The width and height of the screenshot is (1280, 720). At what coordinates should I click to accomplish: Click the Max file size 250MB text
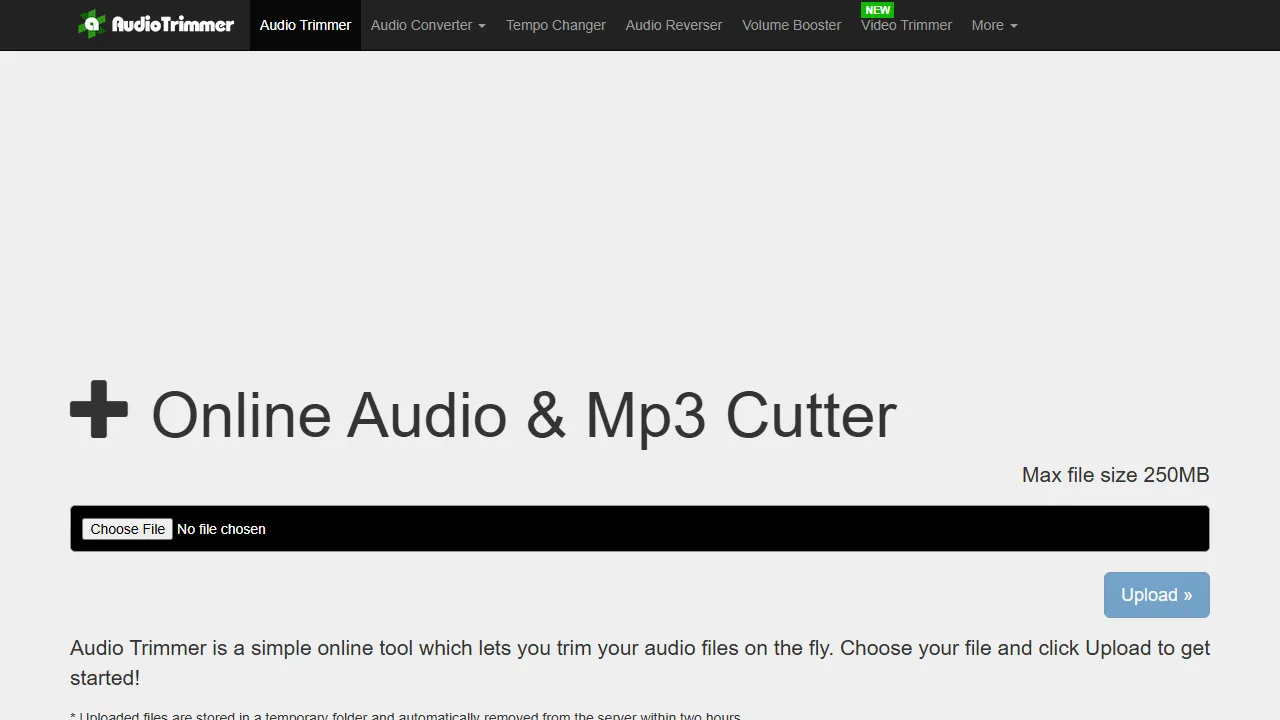click(1115, 475)
